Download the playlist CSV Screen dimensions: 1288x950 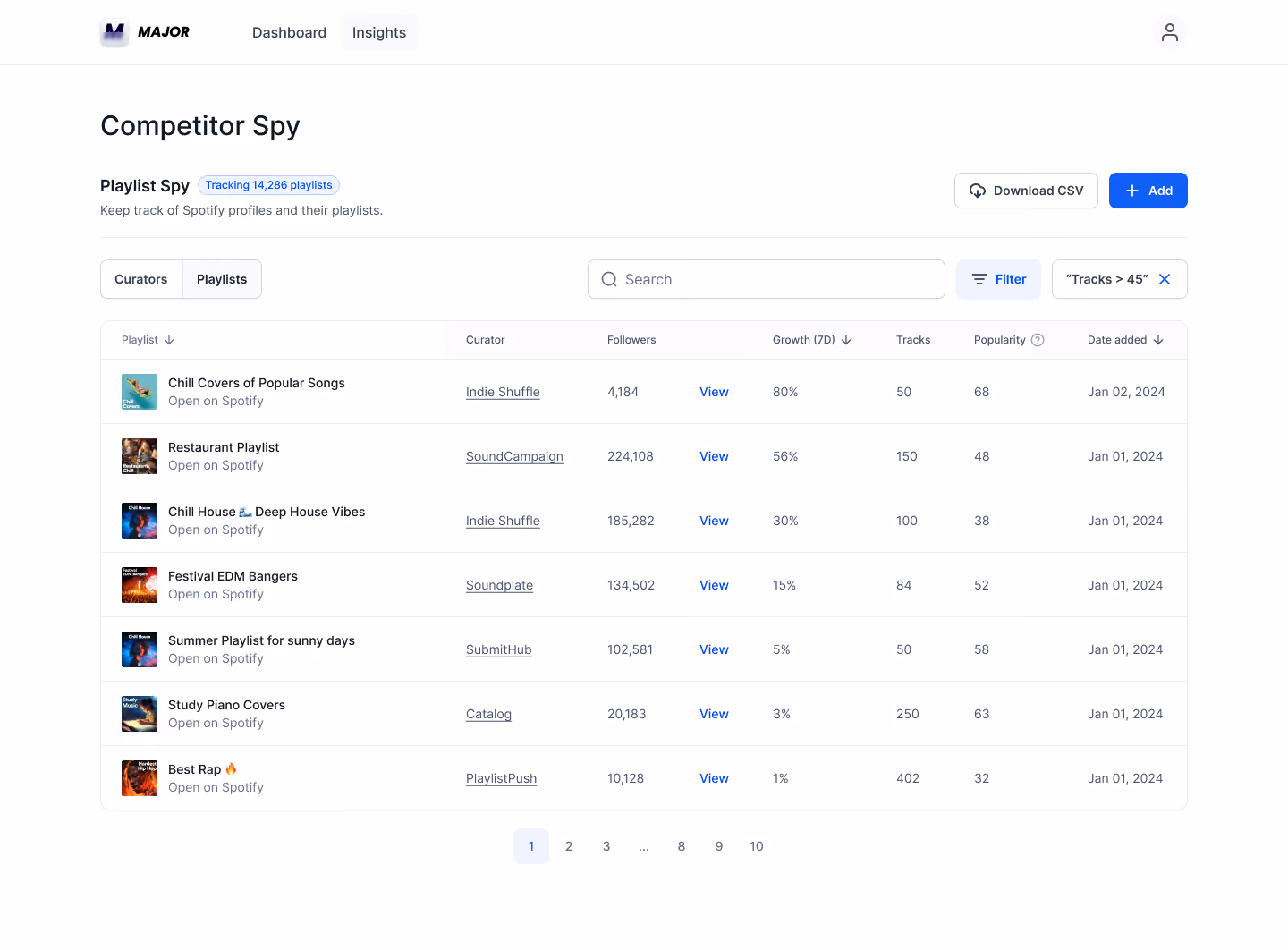(1026, 191)
